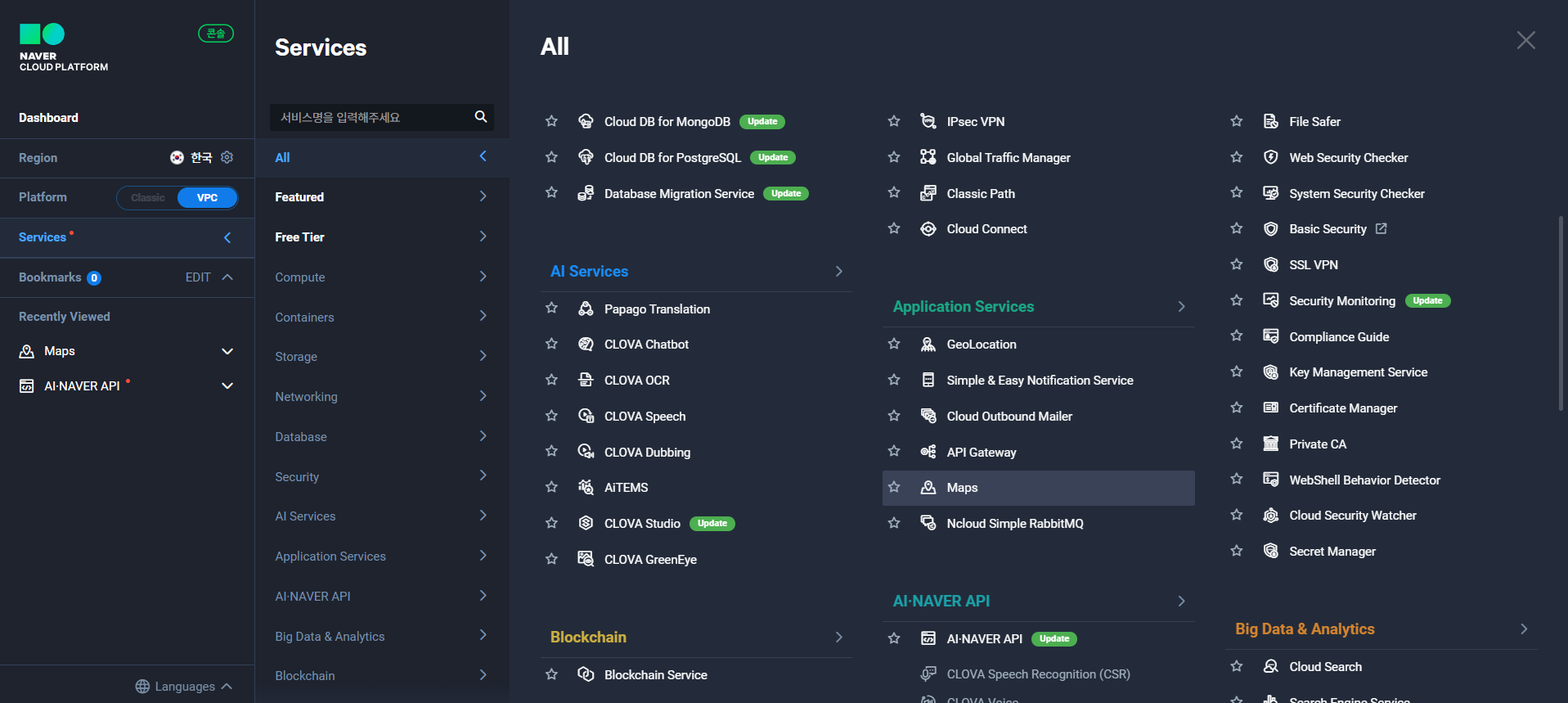The height and width of the screenshot is (703, 1568).
Task: Click the AiTEMS service icon
Action: click(x=586, y=487)
